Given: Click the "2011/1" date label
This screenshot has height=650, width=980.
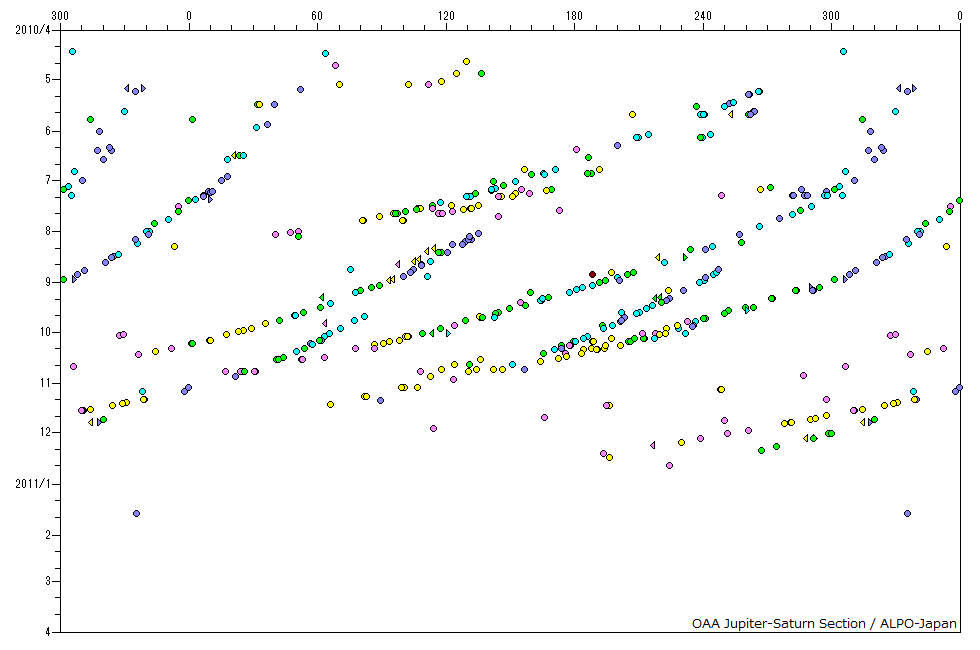Looking at the screenshot, I should tap(33, 484).
